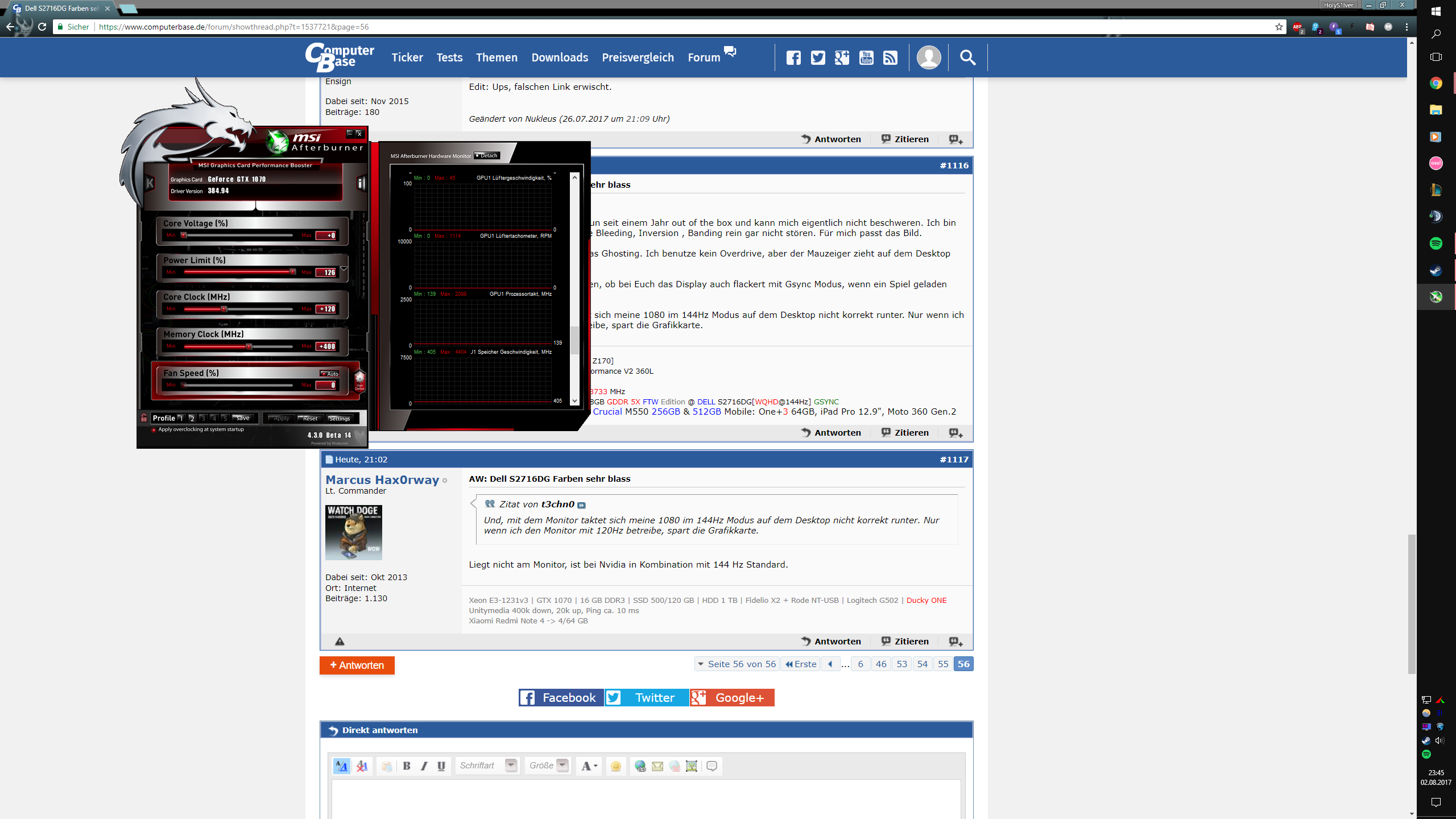Open the ComputerBase YouTube icon
Screen dimensions: 1456x819
coord(866,57)
